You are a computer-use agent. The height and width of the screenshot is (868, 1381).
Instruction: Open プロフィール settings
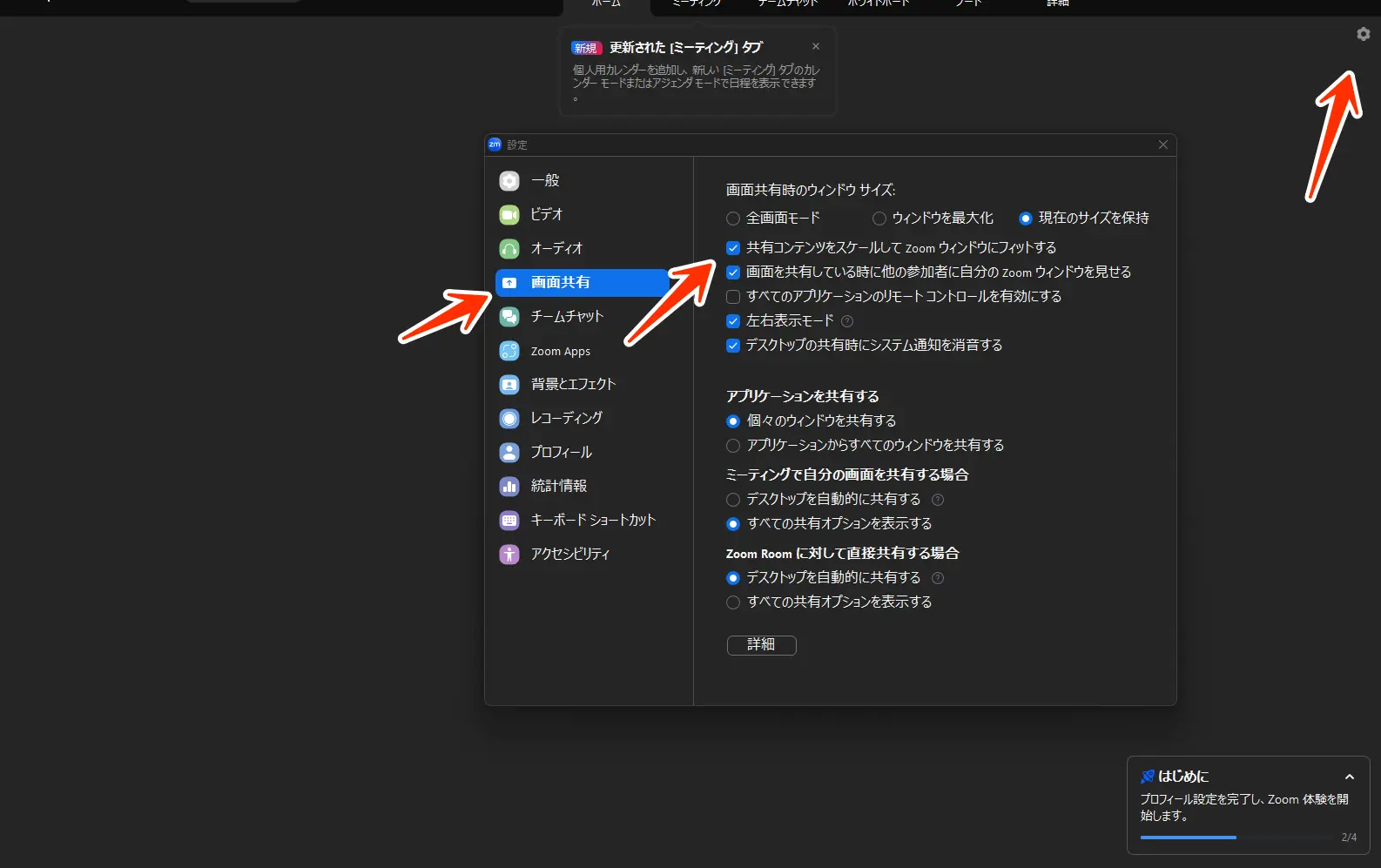coord(582,452)
